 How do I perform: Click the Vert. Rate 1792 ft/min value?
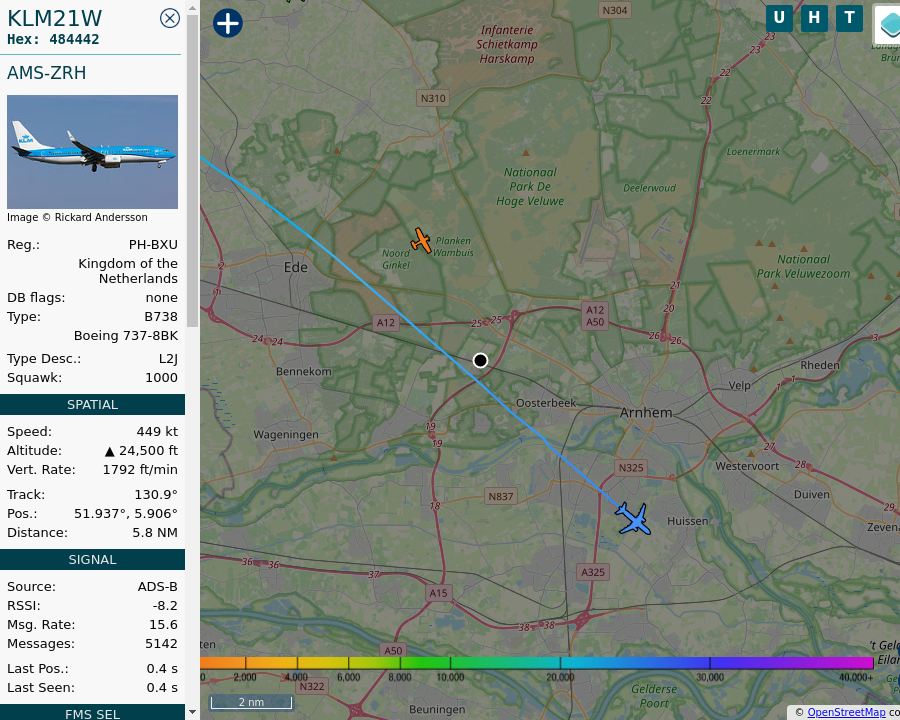(140, 470)
